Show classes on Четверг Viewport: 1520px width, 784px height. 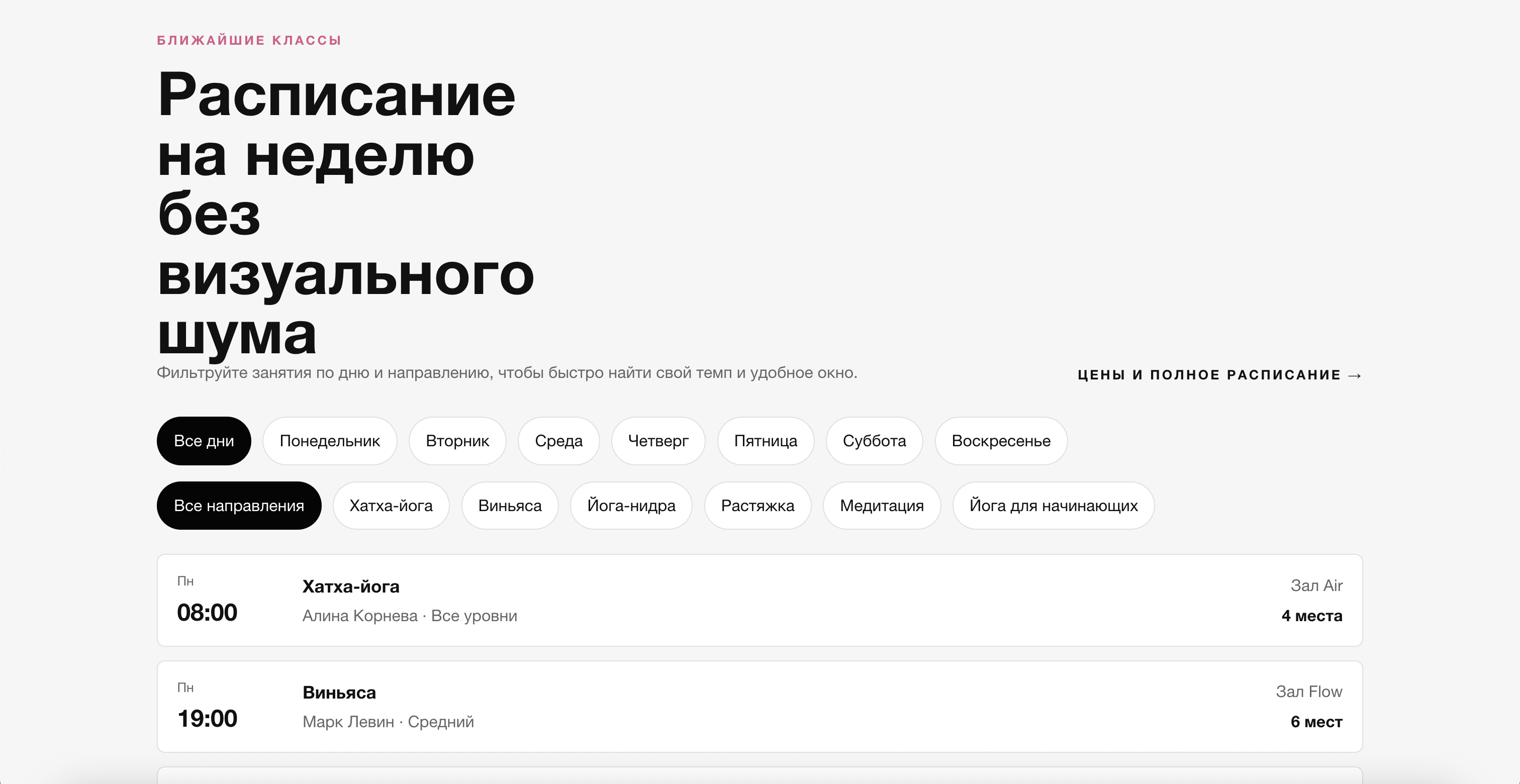[658, 441]
